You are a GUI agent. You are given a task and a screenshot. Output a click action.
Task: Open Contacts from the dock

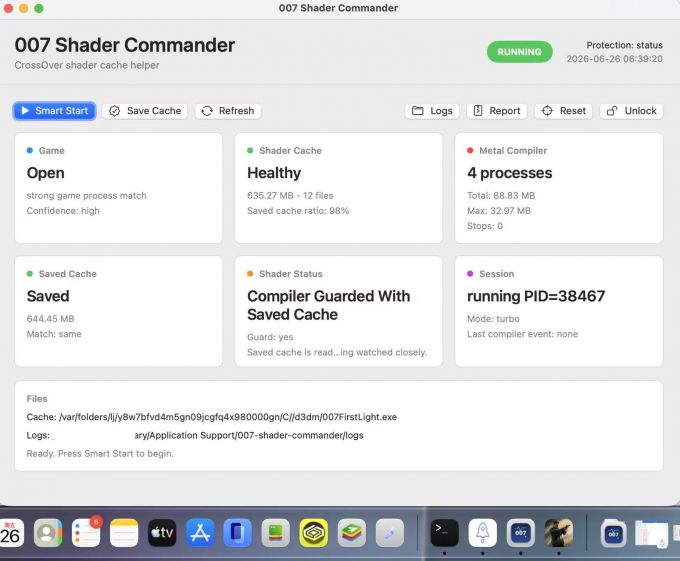coord(48,533)
